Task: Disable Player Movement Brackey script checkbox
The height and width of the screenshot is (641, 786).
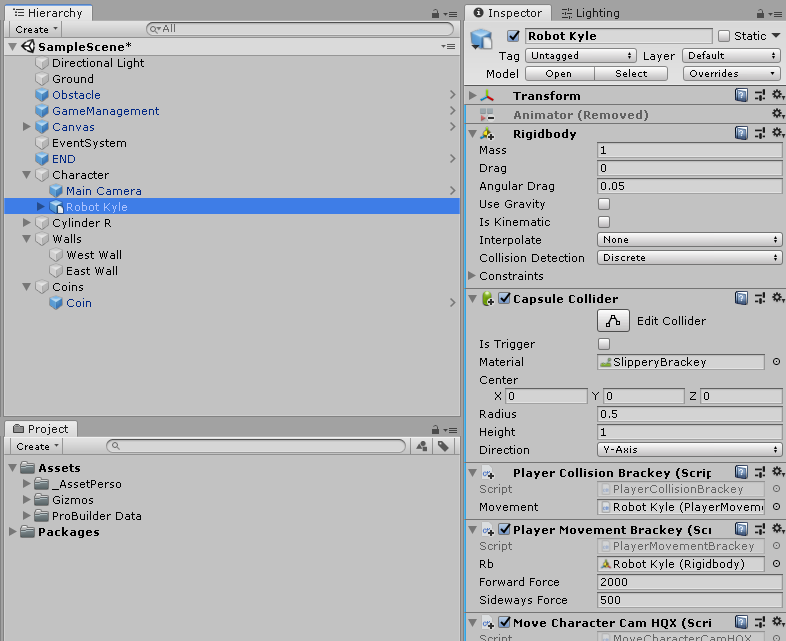Action: 505,529
